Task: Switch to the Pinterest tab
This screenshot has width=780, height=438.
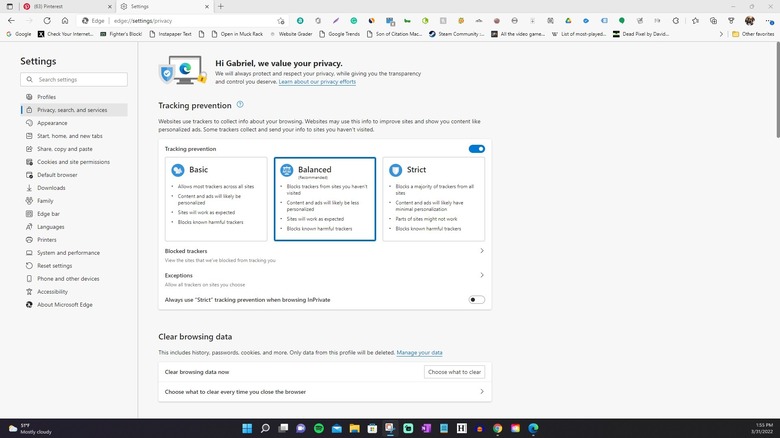Action: tap(67, 6)
